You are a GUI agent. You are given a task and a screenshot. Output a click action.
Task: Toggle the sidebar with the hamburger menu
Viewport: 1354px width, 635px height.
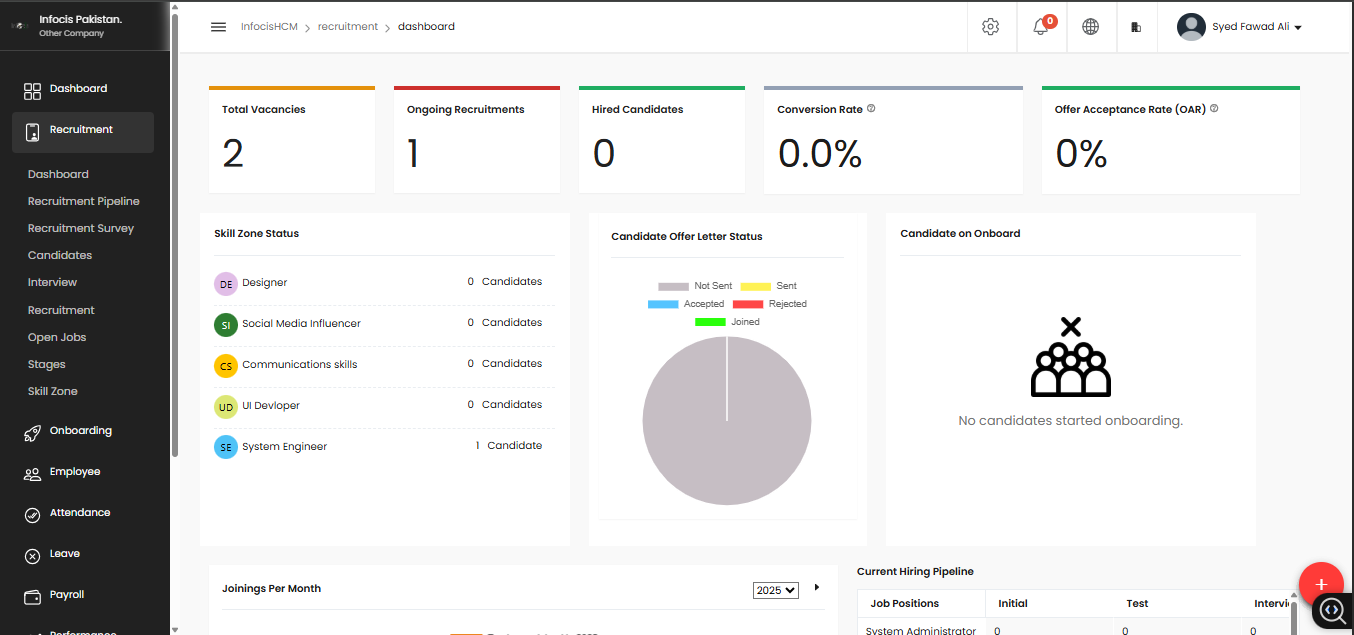pos(218,27)
